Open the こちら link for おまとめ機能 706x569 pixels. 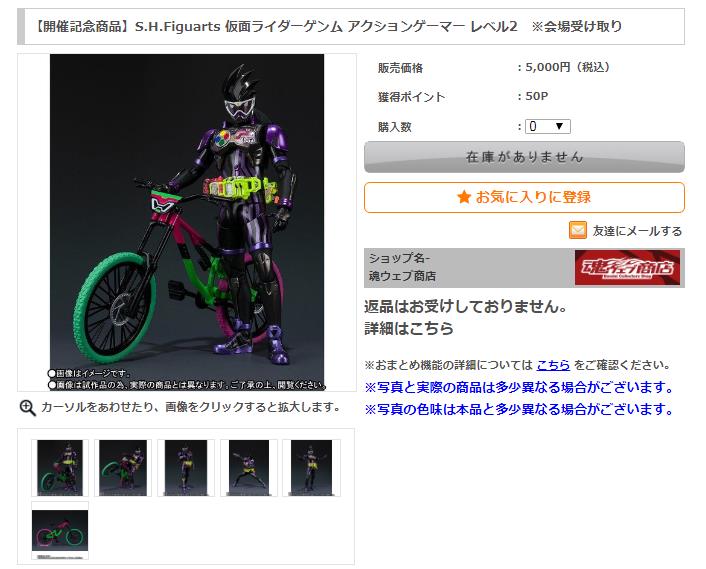pyautogui.click(x=553, y=365)
